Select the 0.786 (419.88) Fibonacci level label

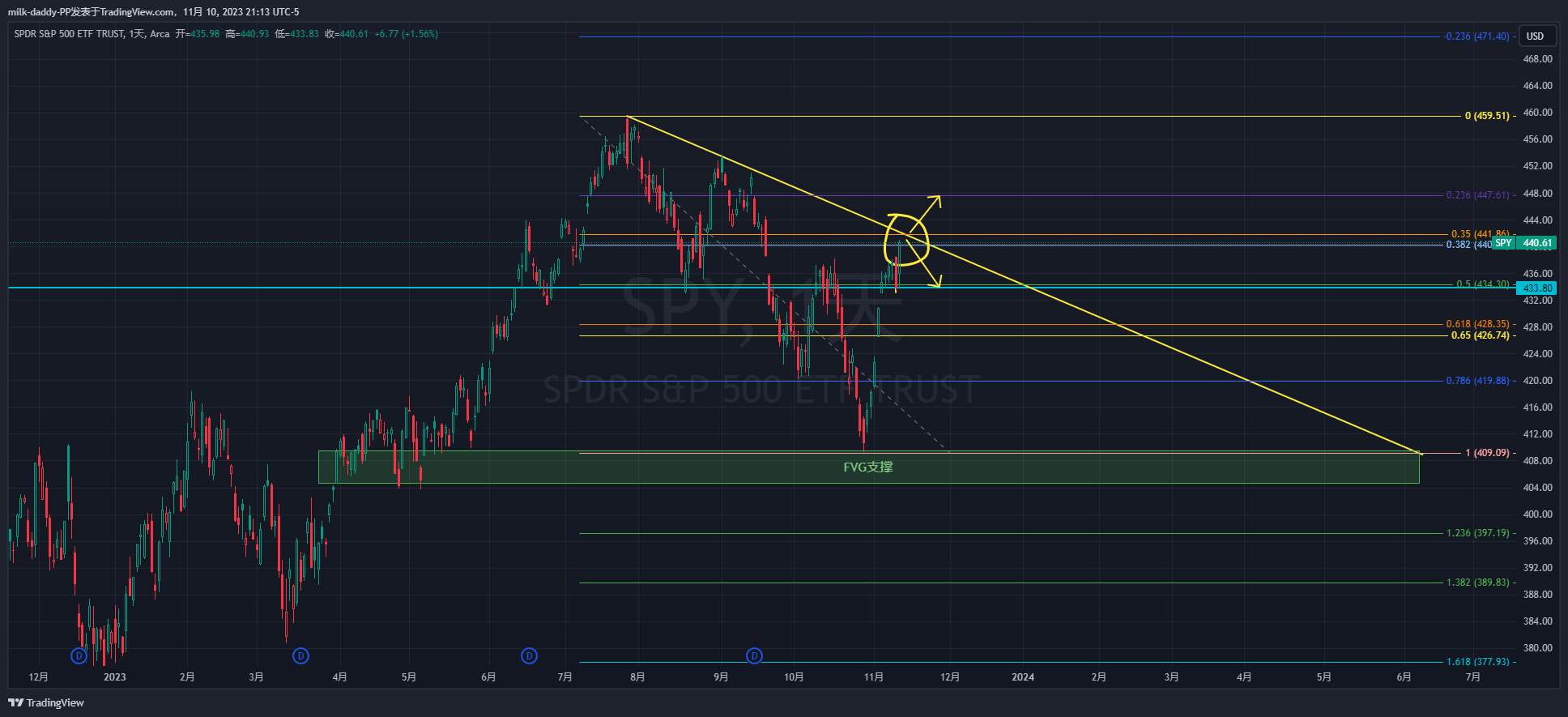[x=1477, y=381]
